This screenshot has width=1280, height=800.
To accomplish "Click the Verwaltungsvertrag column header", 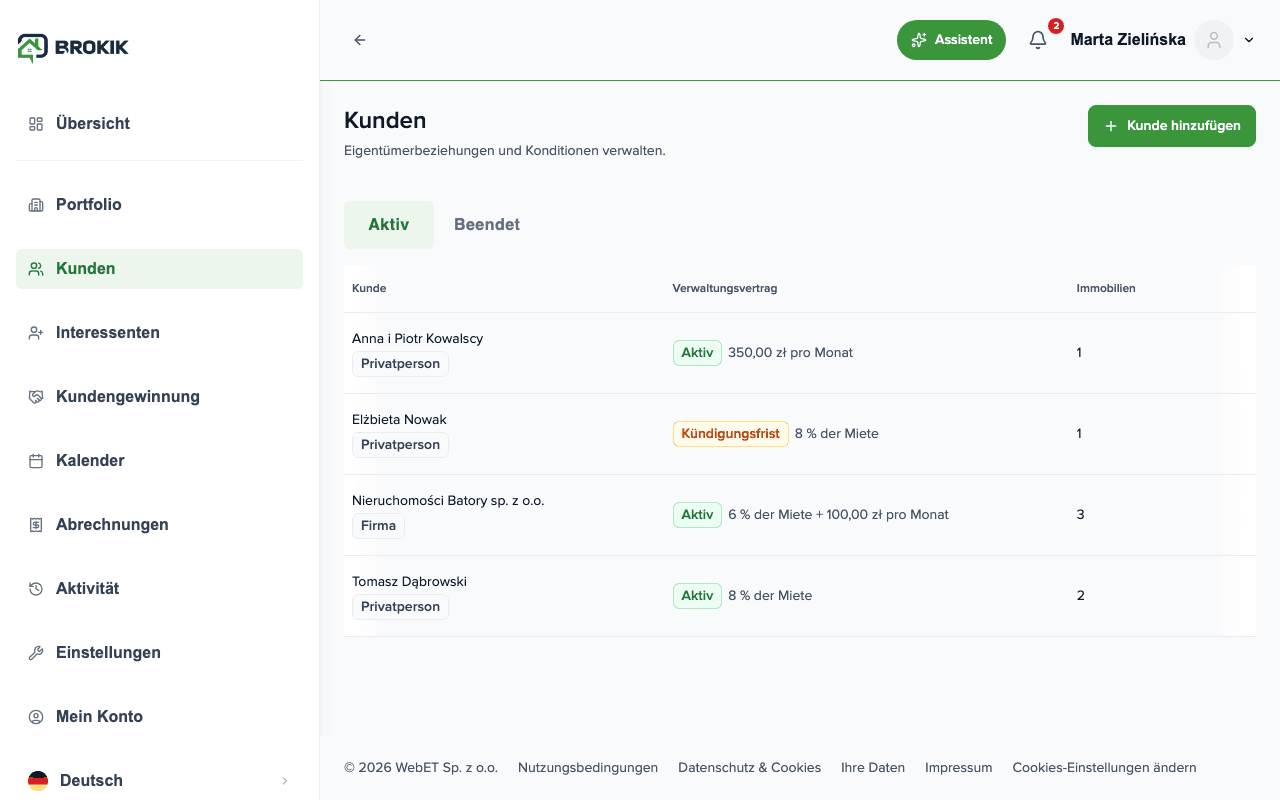I will coord(725,289).
